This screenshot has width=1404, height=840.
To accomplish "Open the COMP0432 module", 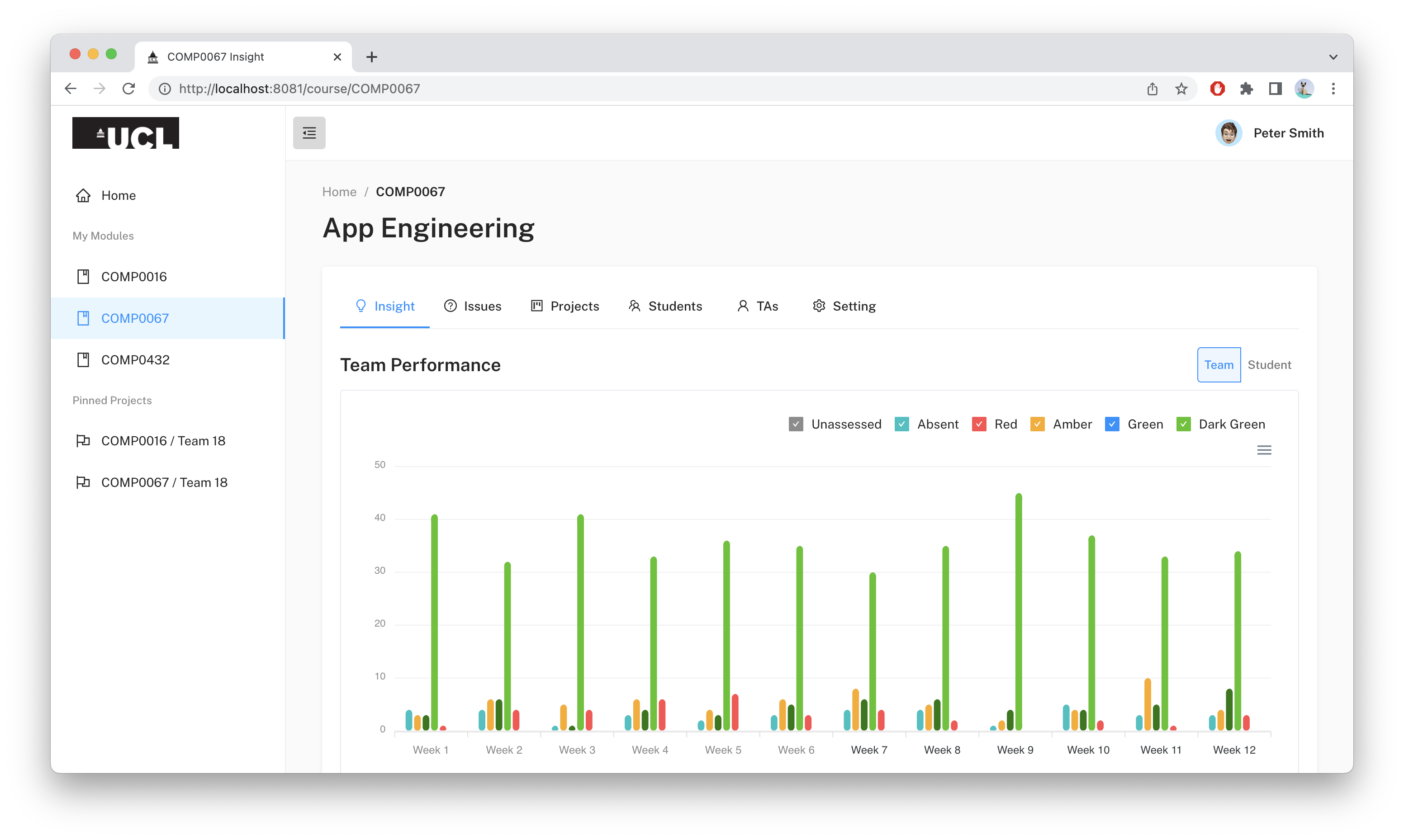I will click(x=167, y=360).
